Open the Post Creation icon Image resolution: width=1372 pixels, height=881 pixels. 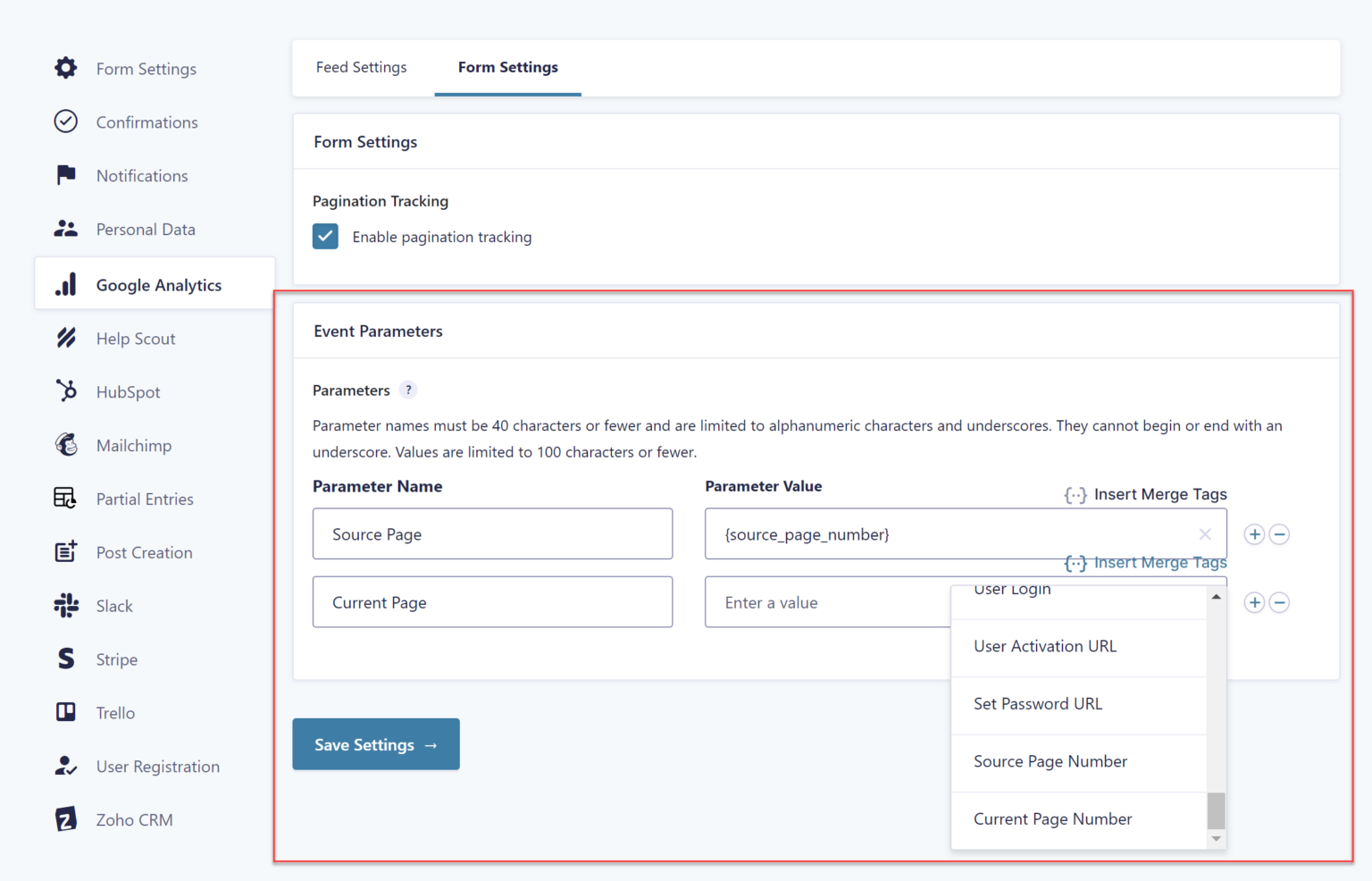66,552
